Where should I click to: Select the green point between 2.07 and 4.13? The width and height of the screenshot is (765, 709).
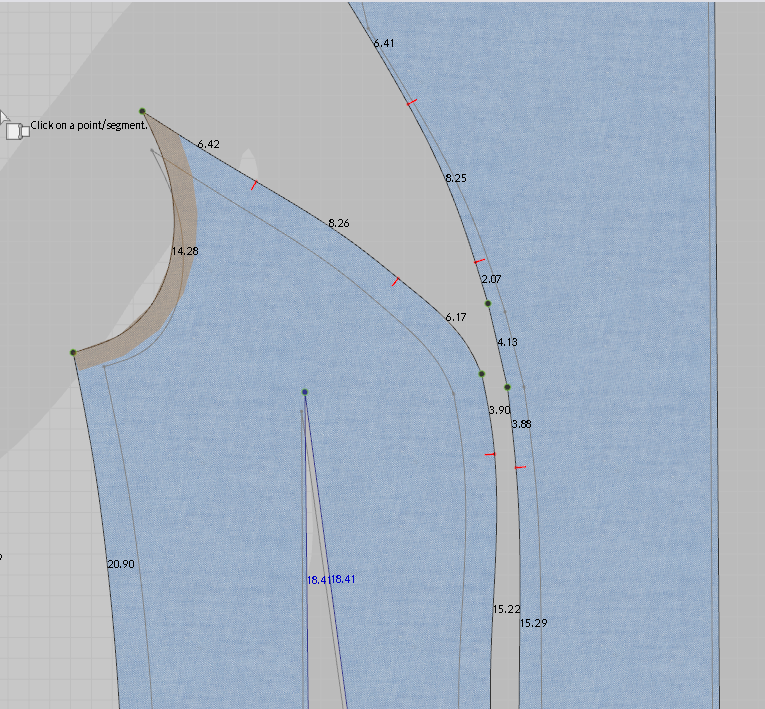pyautogui.click(x=488, y=304)
